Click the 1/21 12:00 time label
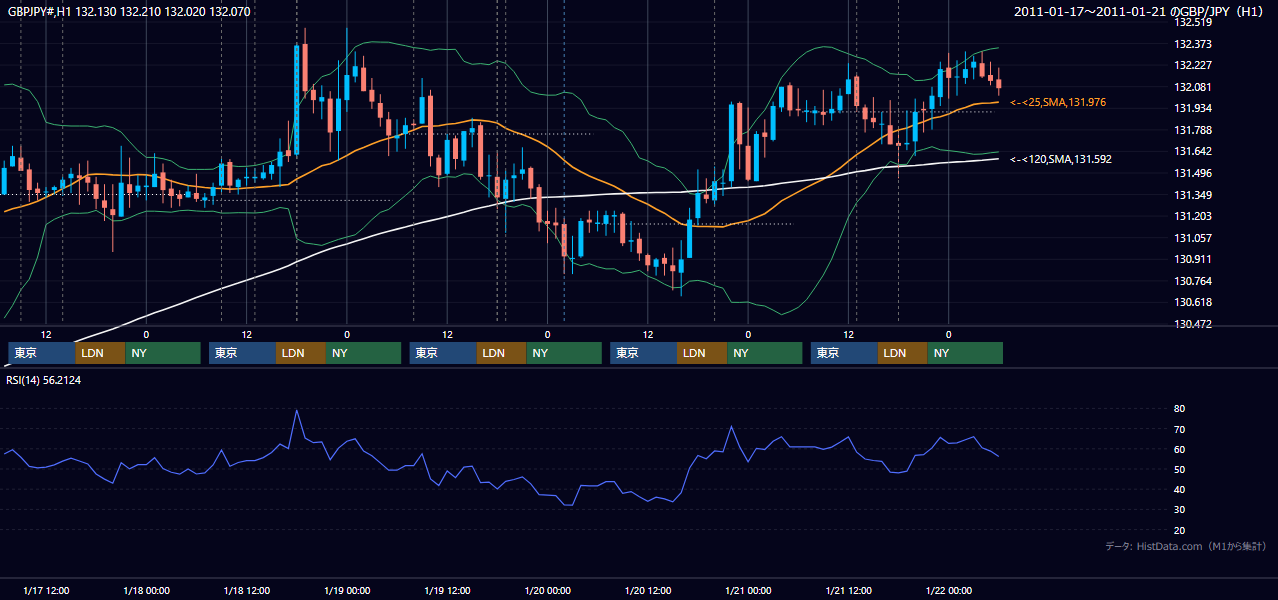Image resolution: width=1278 pixels, height=600 pixels. point(849,591)
